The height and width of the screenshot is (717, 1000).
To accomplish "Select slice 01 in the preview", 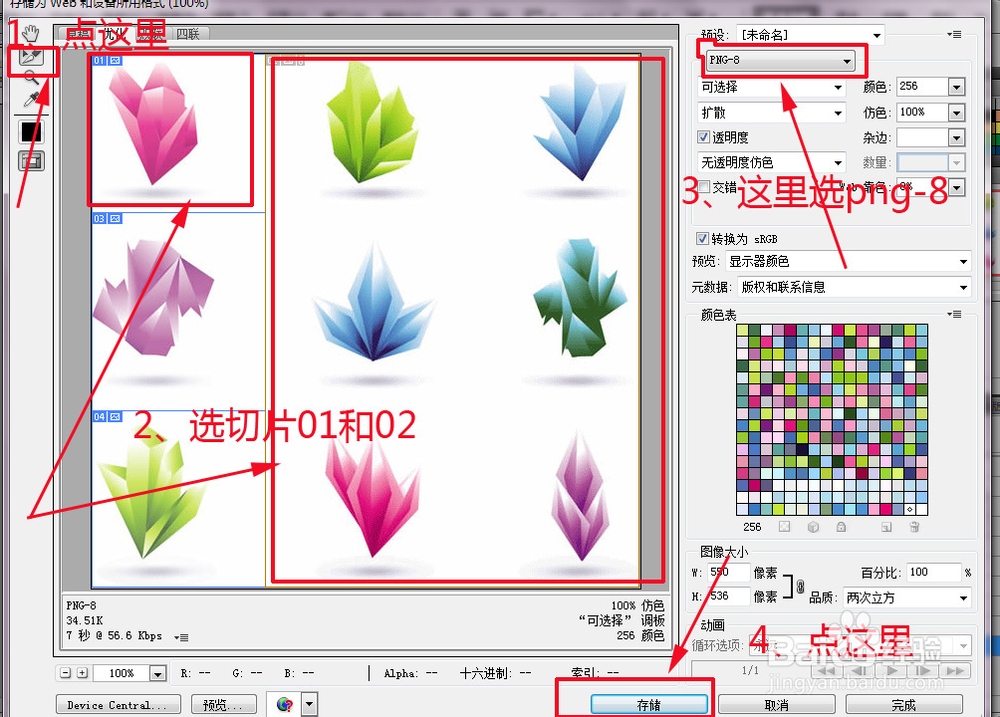I will (170, 130).
